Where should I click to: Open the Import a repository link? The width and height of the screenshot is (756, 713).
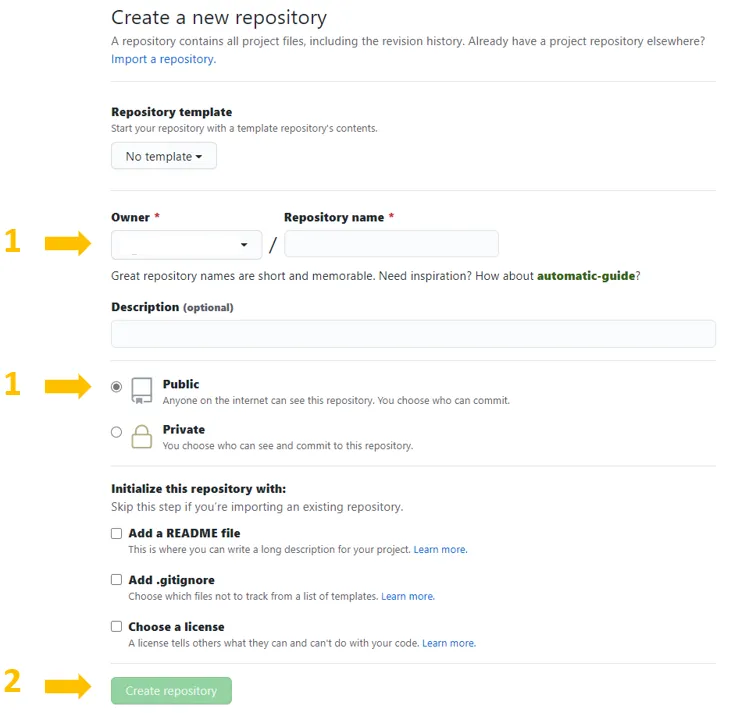tap(163, 59)
